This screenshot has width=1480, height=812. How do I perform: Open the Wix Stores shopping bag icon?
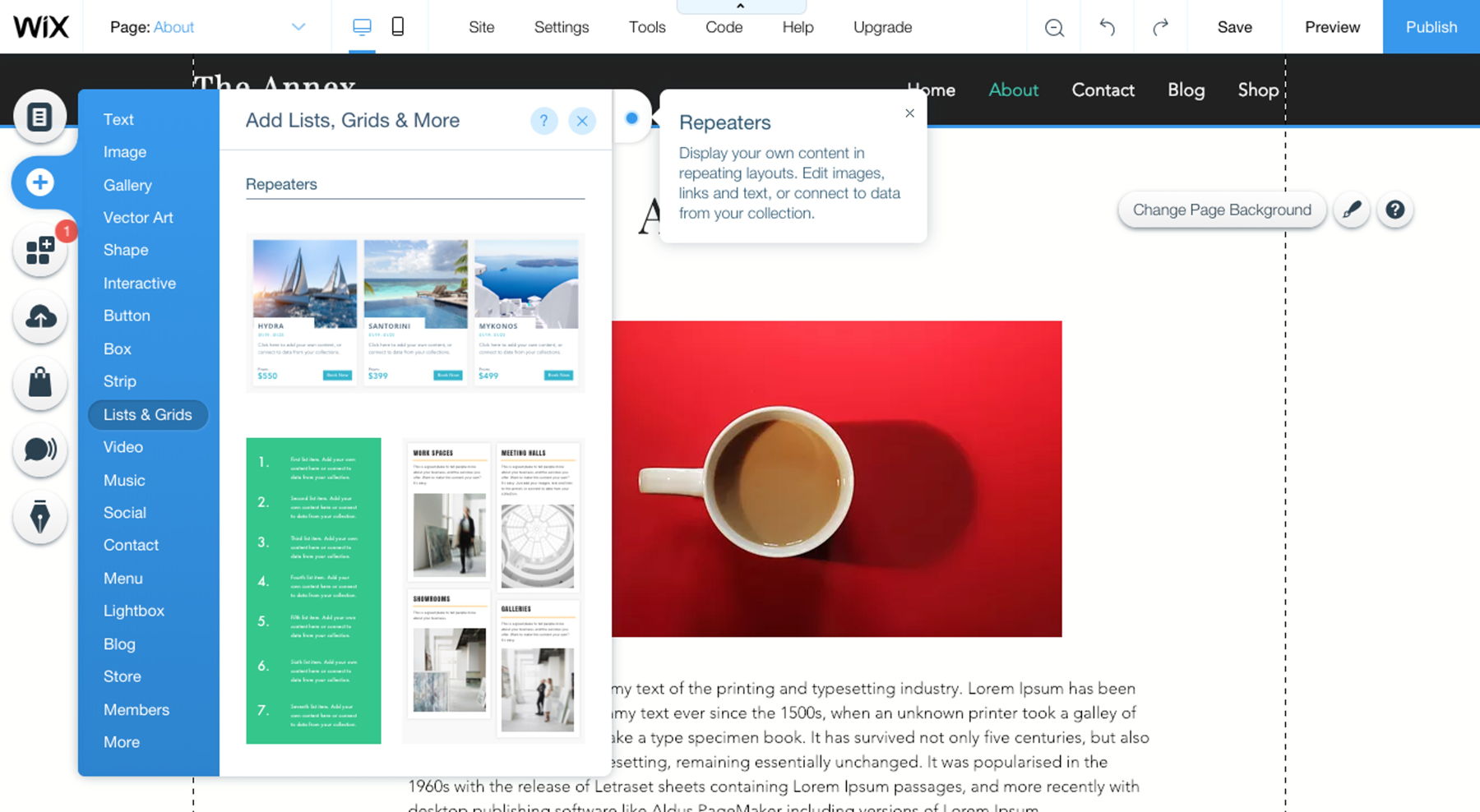coord(39,383)
